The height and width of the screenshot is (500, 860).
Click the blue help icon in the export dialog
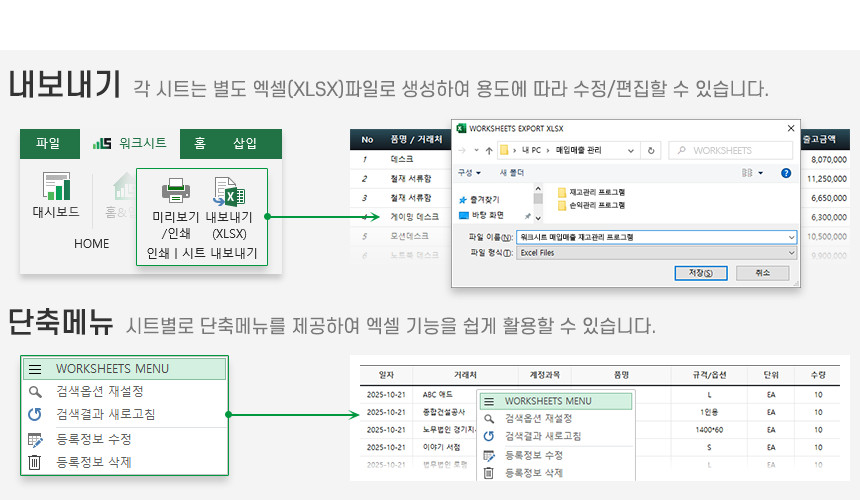click(786, 172)
